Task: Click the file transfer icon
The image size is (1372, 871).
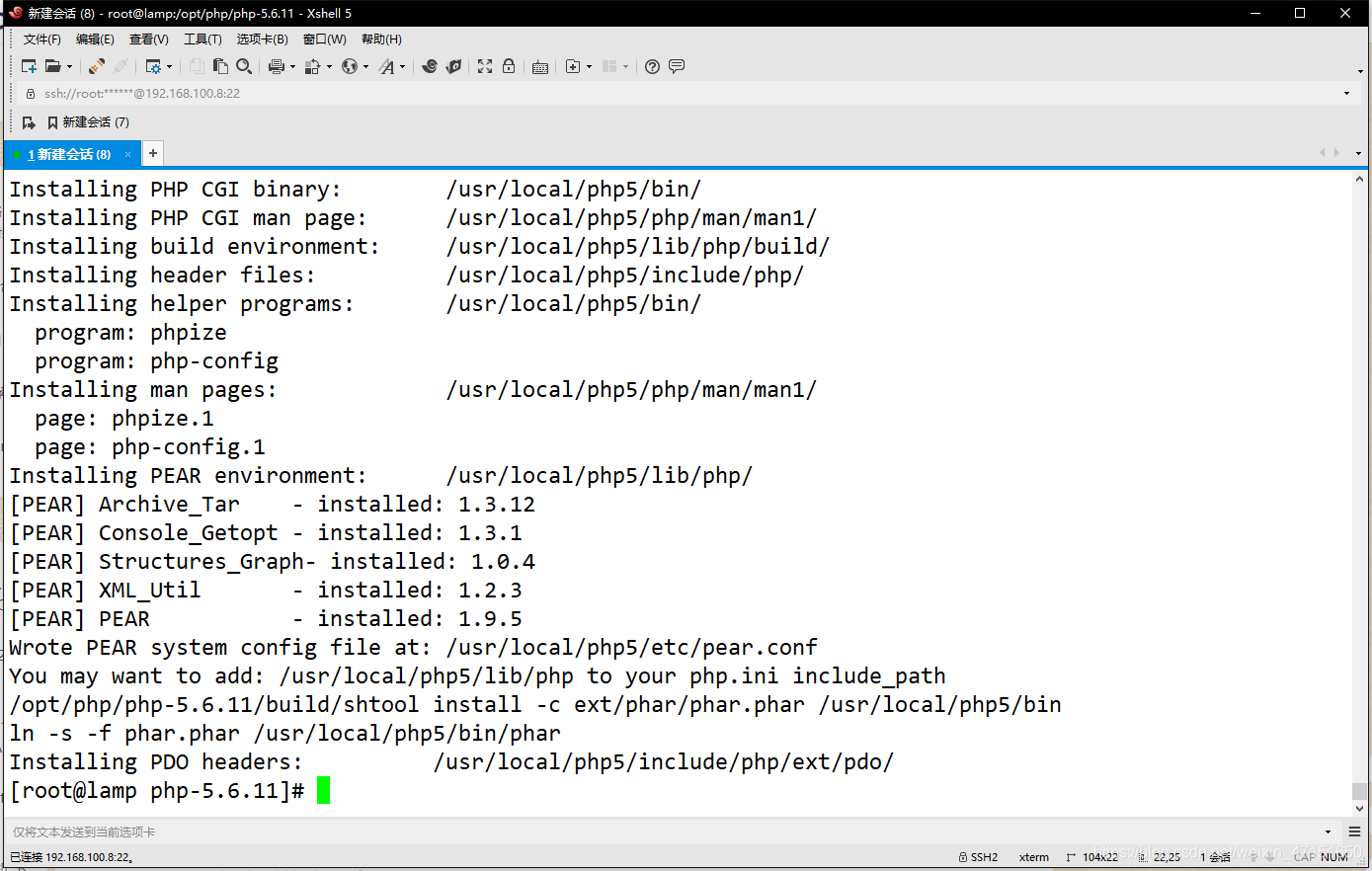Action: pos(313,66)
